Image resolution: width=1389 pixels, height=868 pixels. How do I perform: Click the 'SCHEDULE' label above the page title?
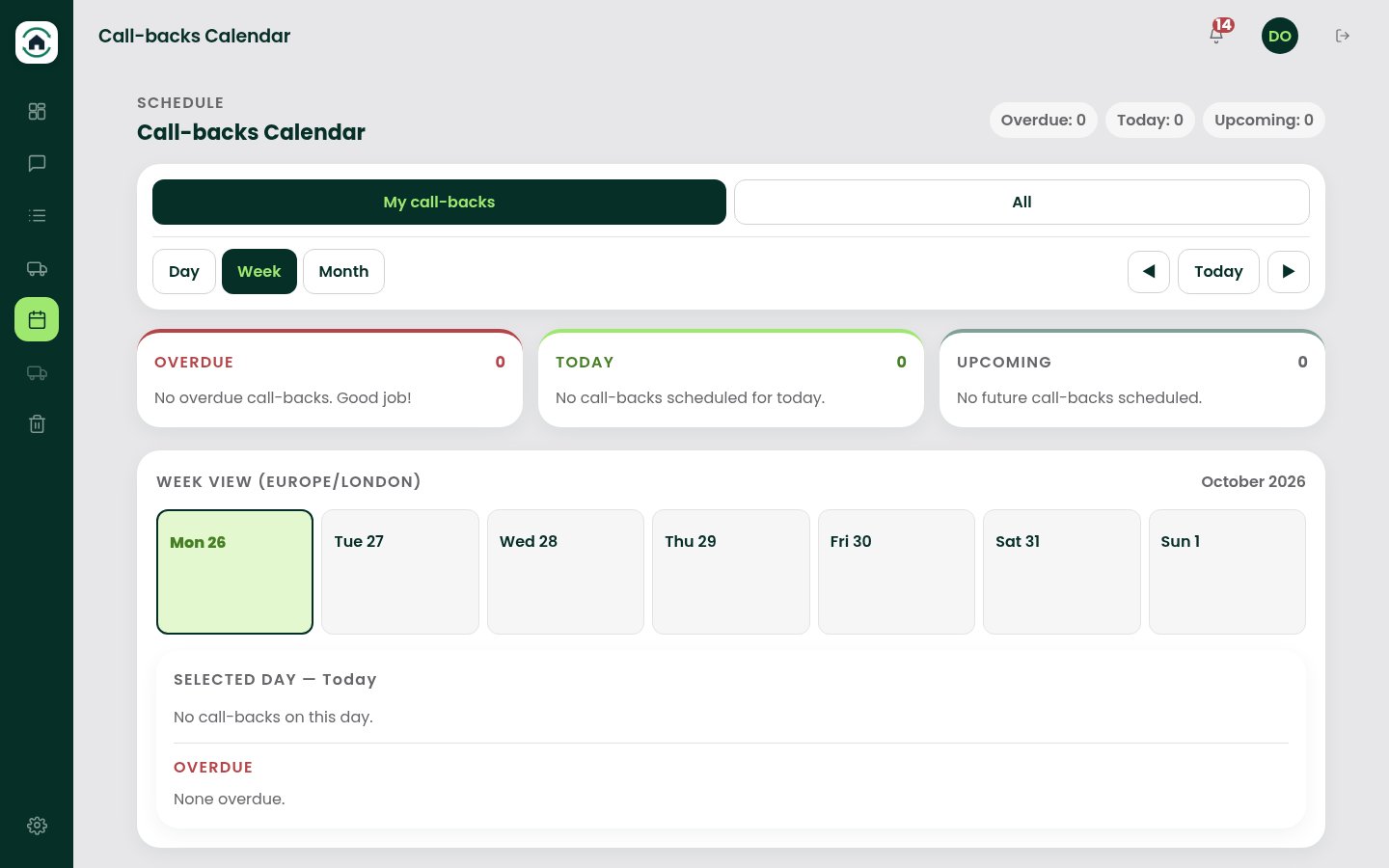[180, 103]
